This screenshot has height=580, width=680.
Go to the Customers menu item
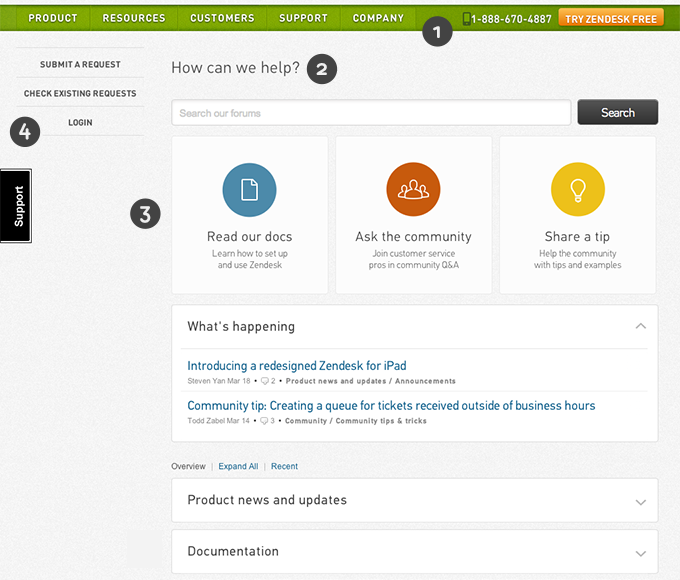point(222,18)
